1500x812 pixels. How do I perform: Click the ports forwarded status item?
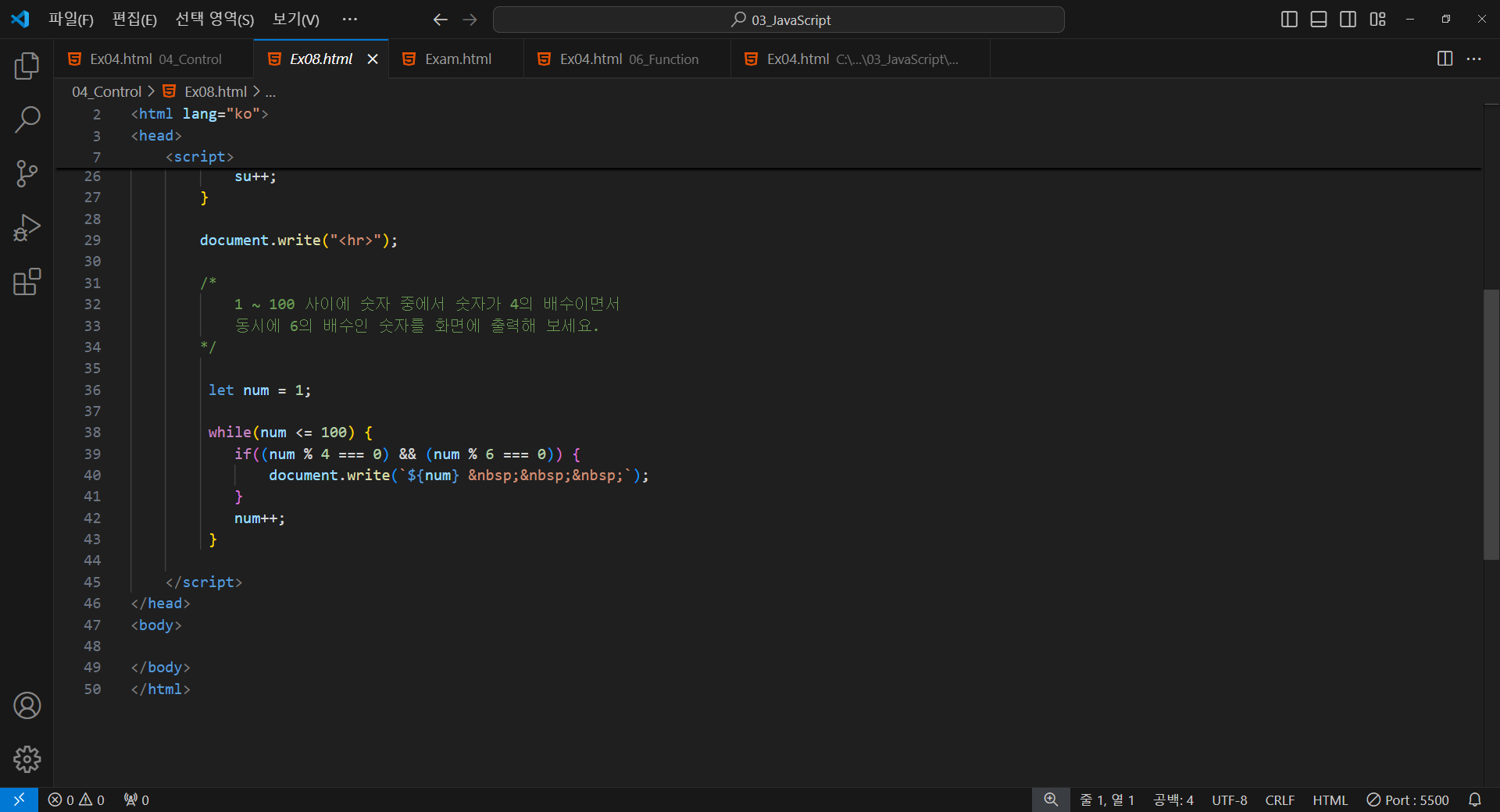[137, 800]
